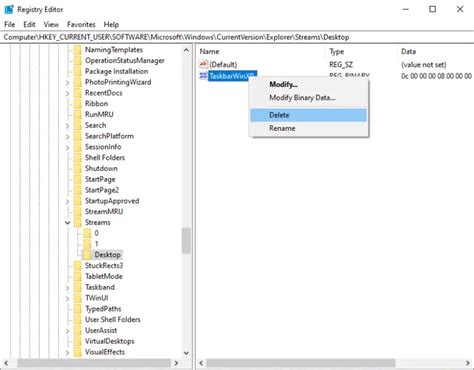This screenshot has height=370, width=474.
Task: Open the View menu
Action: point(51,25)
